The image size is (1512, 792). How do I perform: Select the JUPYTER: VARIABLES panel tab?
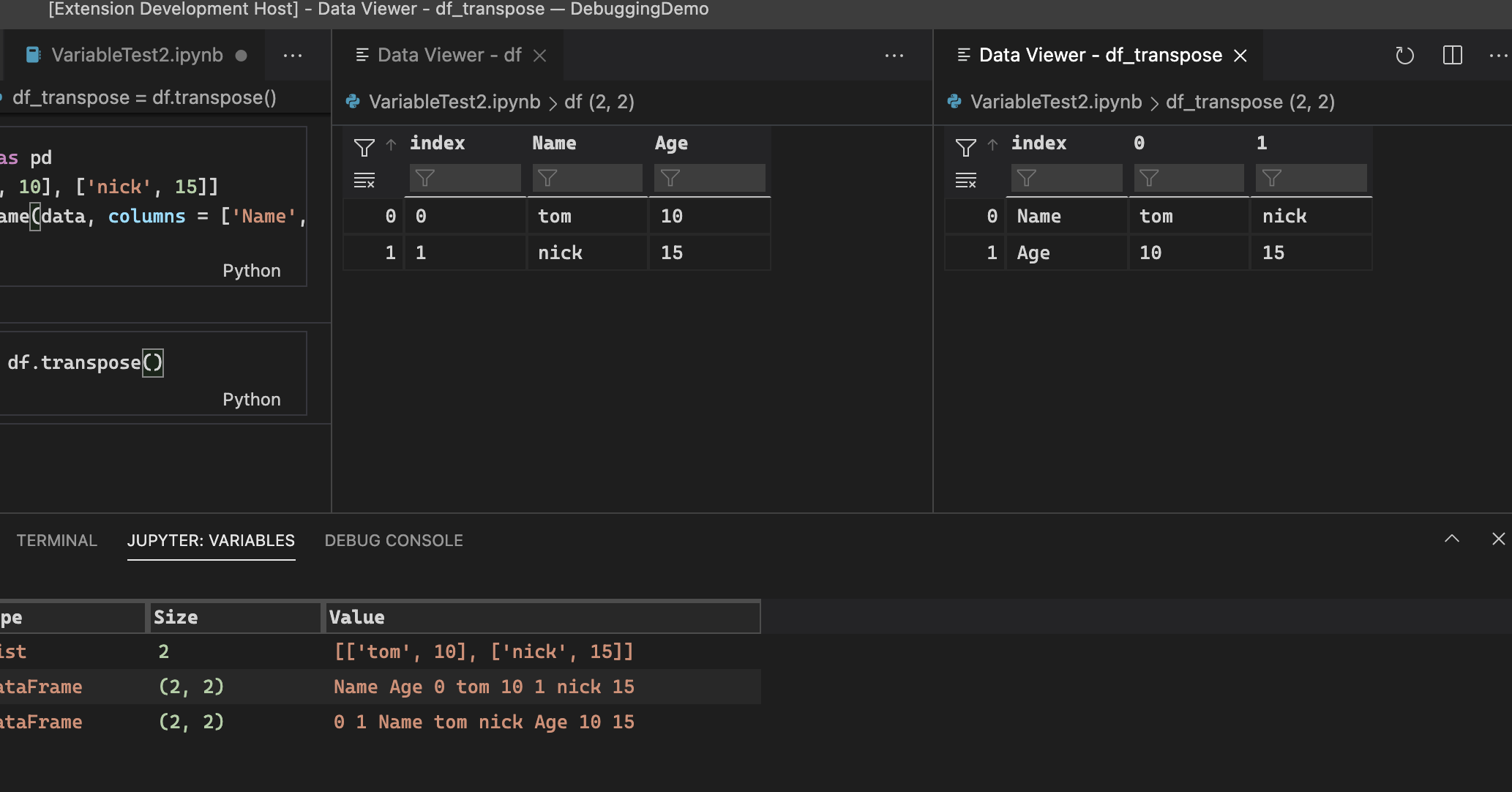coord(211,540)
